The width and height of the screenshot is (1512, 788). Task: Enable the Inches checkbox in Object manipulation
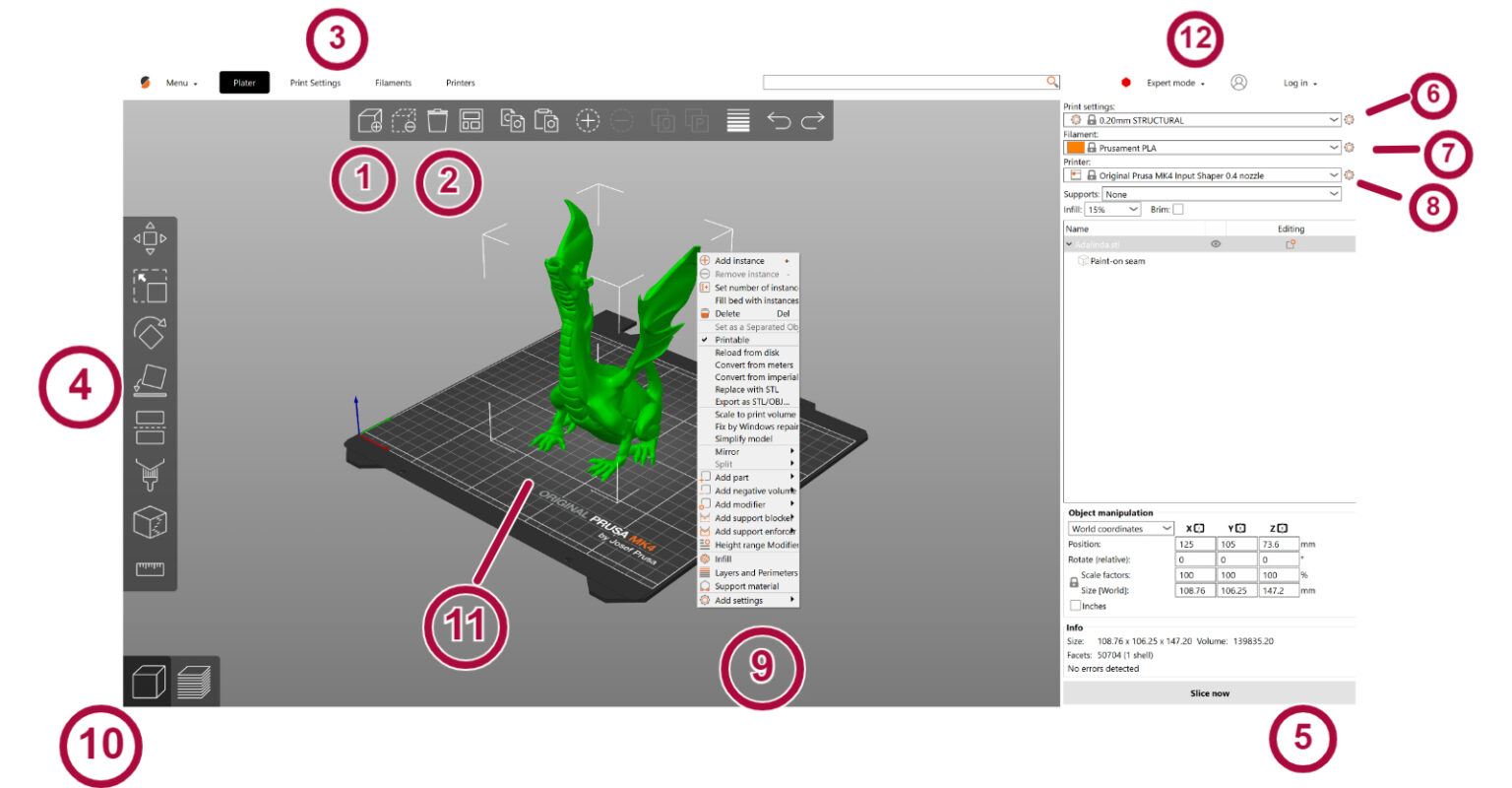click(1076, 605)
